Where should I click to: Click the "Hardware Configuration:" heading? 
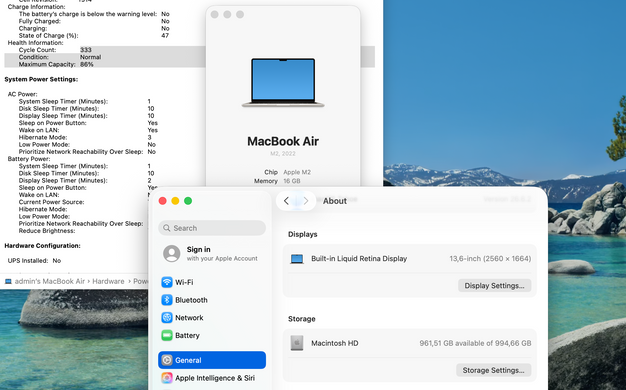[x=42, y=245]
